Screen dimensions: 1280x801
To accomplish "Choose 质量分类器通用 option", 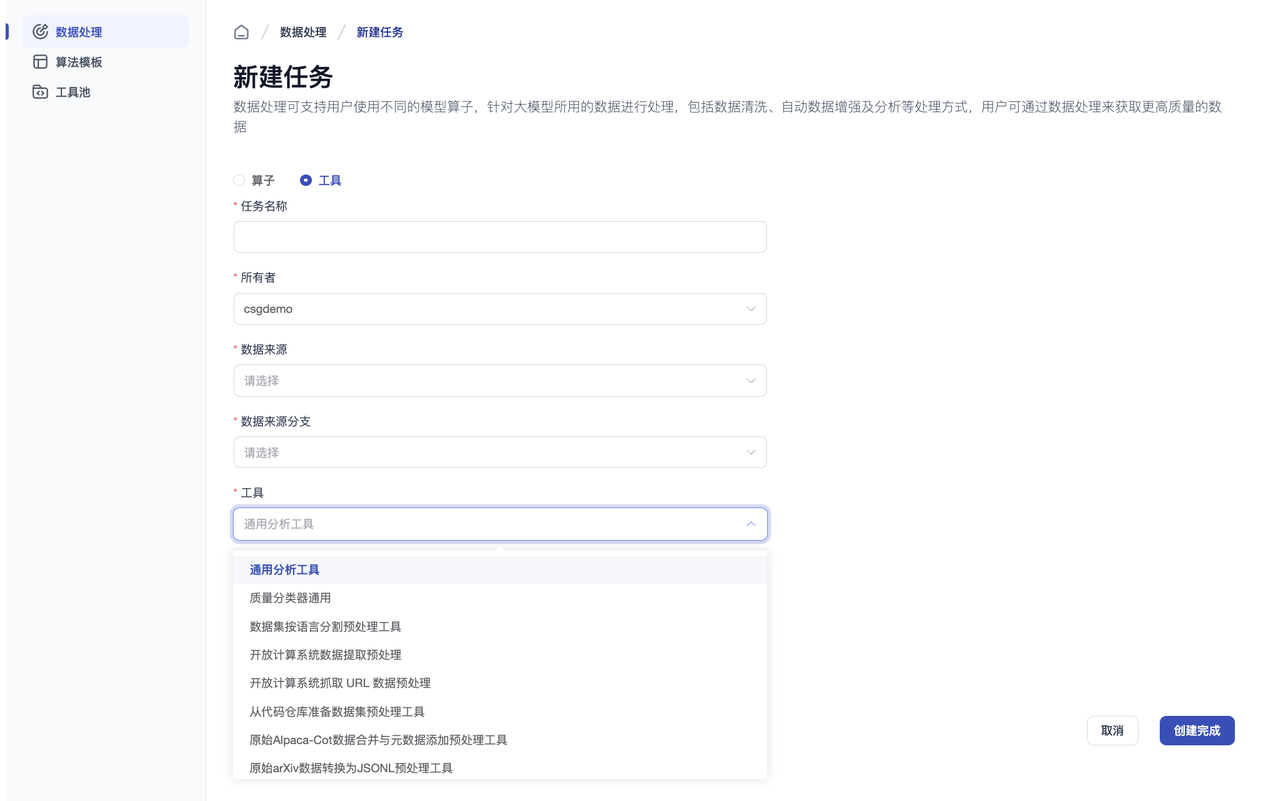I will pos(290,598).
